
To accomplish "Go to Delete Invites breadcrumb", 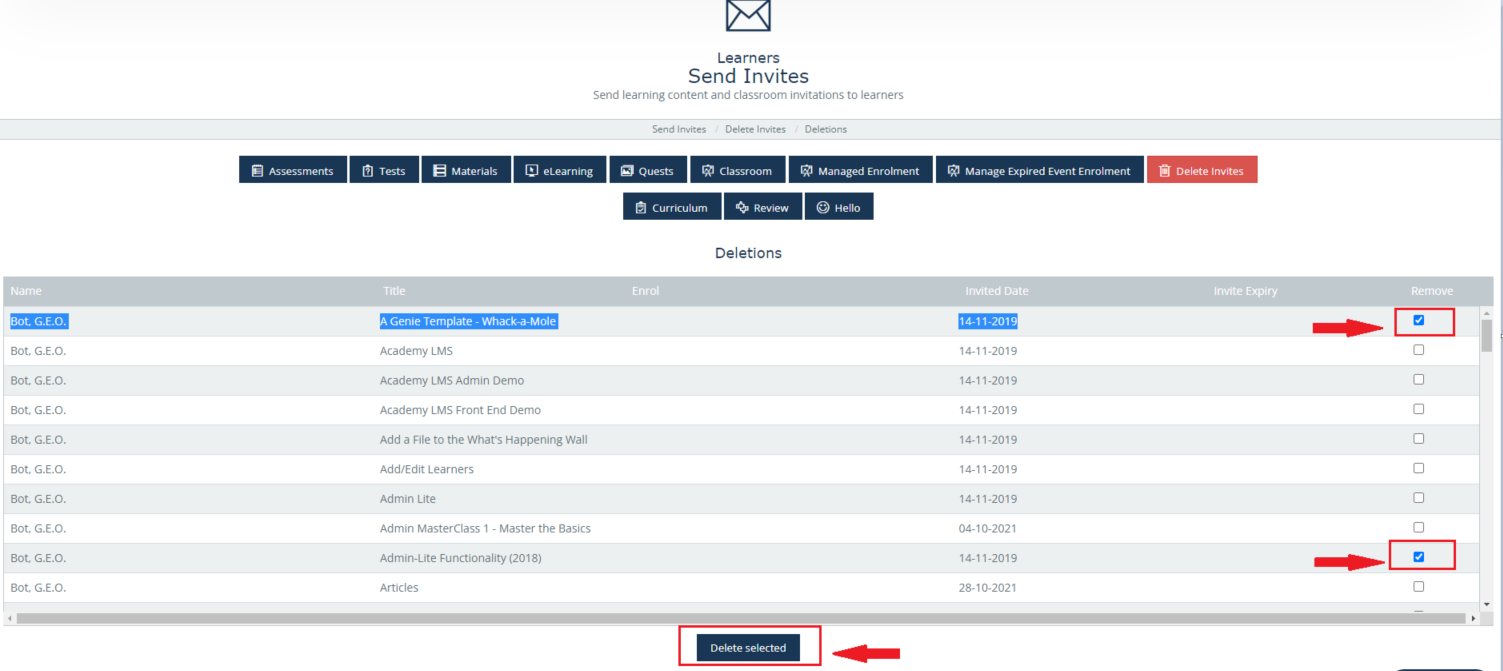I will pos(755,129).
